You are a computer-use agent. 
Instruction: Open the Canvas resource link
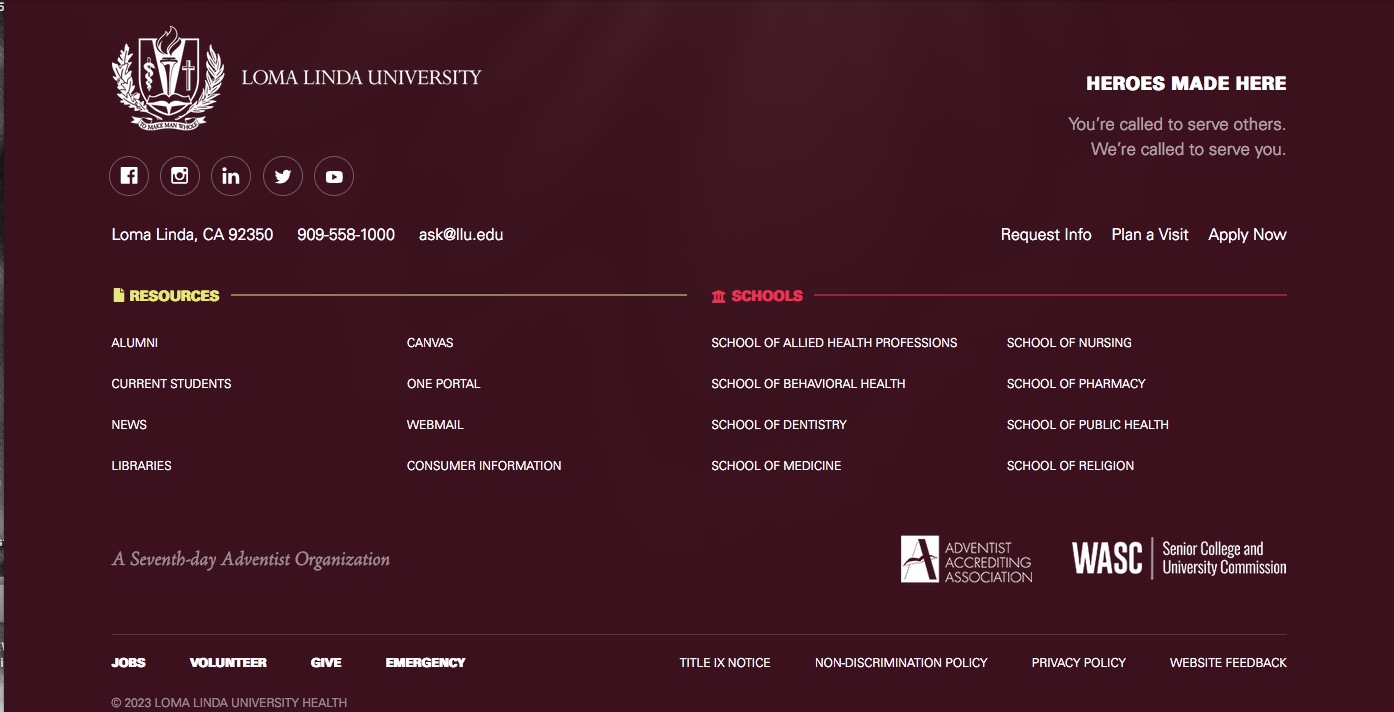pyautogui.click(x=430, y=343)
